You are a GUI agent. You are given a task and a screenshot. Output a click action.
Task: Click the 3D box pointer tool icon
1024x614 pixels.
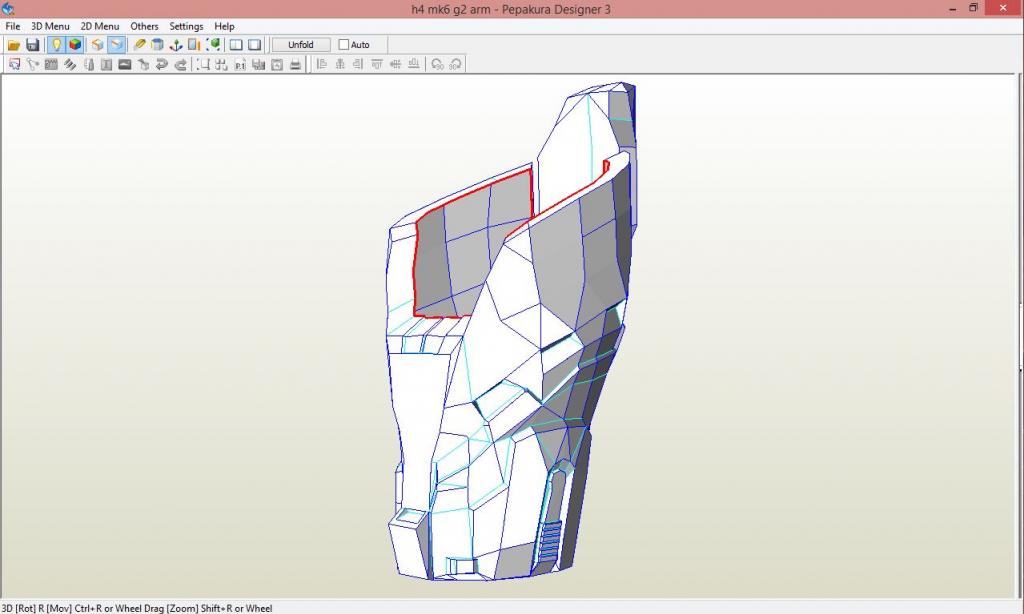click(x=144, y=64)
